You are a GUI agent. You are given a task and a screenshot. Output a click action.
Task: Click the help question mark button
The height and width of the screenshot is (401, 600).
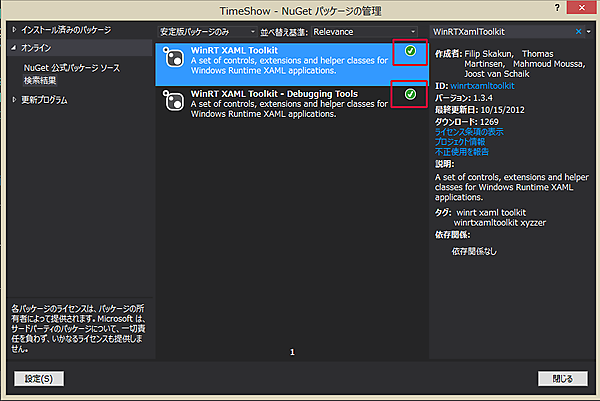557,7
